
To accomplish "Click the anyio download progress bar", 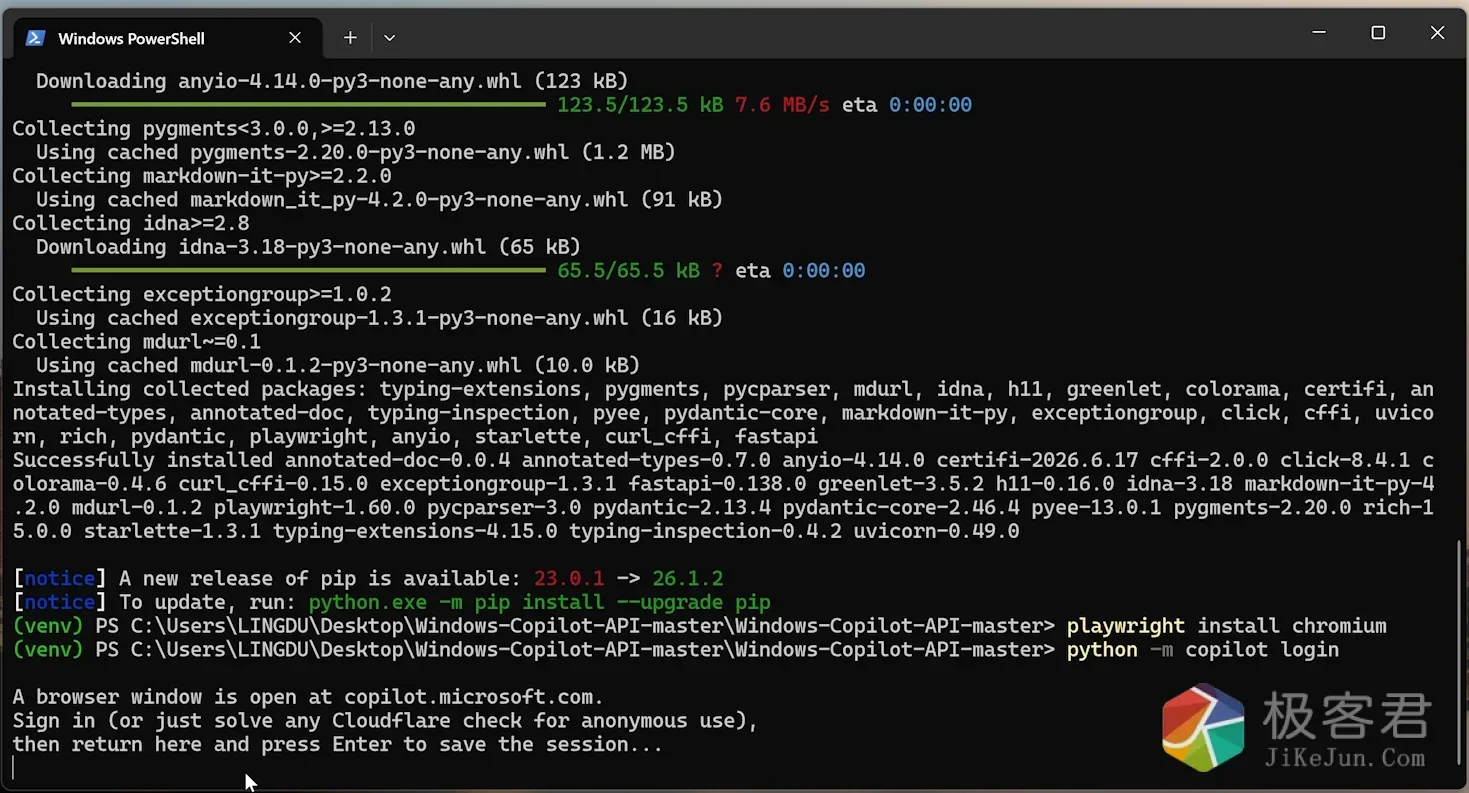I will (x=308, y=105).
